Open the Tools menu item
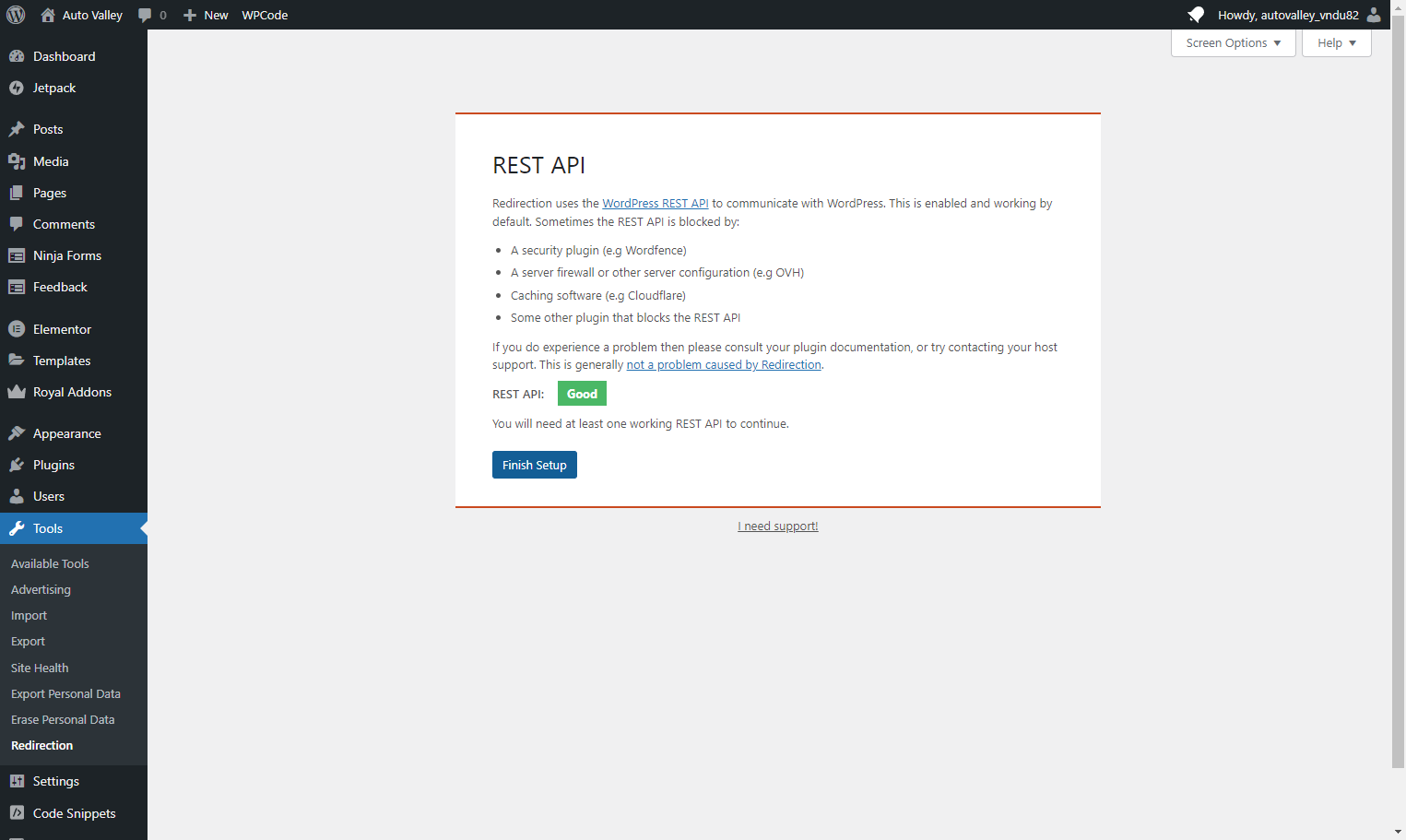 (x=74, y=528)
